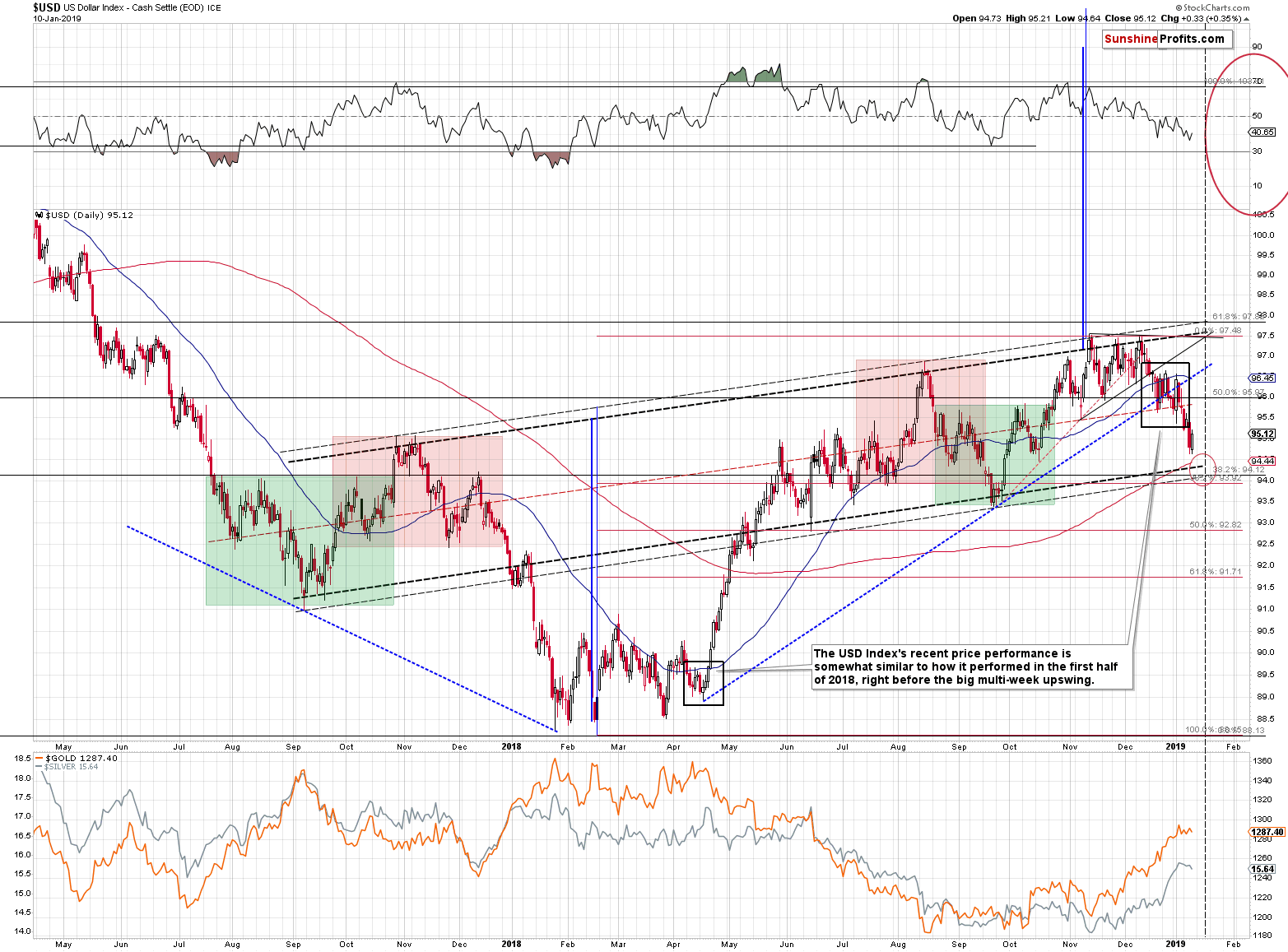Screen dimensions: 1288x952
Task: Click the silver price tag '15.64' on right axis
Action: coord(1262,869)
